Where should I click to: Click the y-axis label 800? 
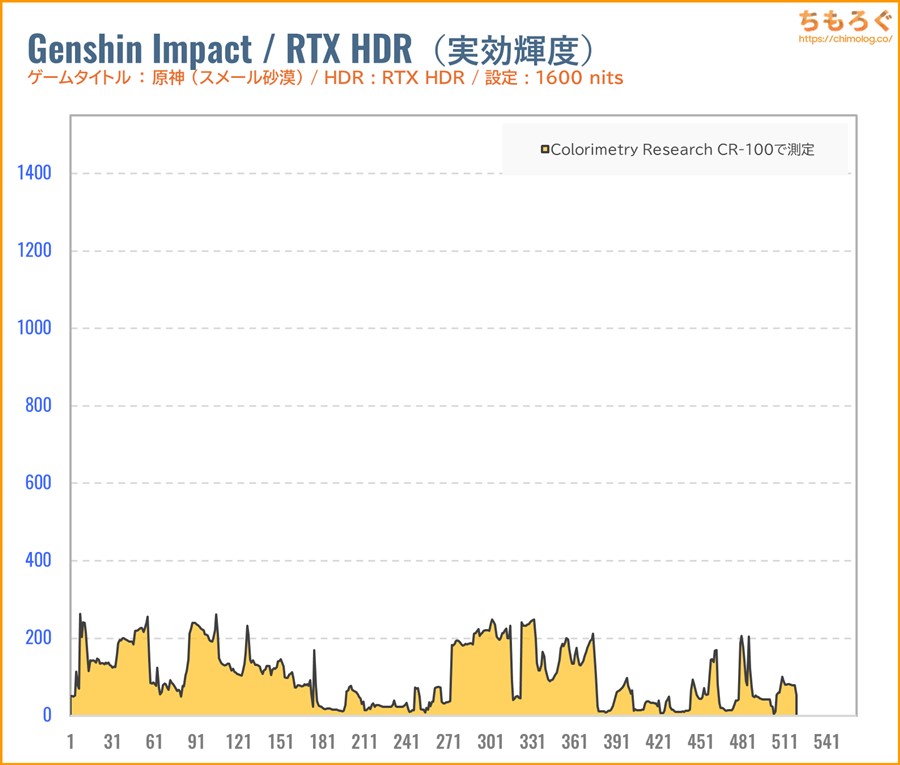pyautogui.click(x=38, y=405)
